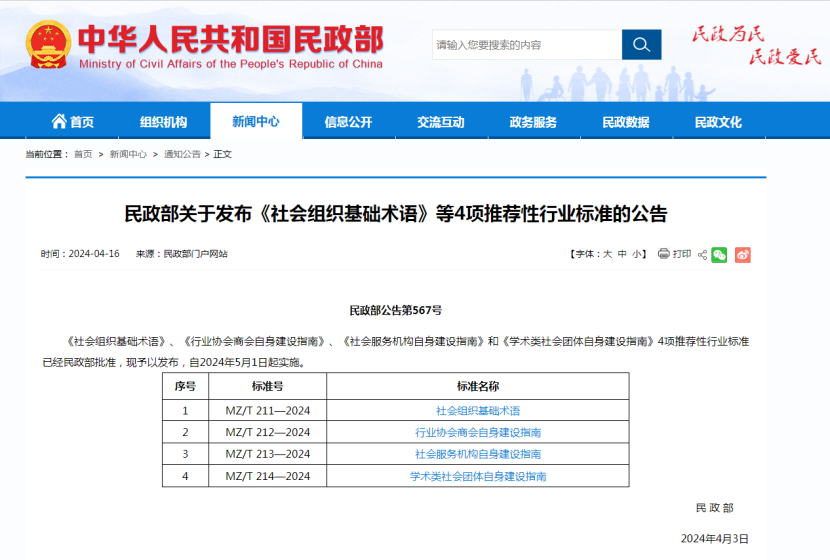Go to 新闻中心 in breadcrumb
Image resolution: width=830 pixels, height=560 pixels.
pyautogui.click(x=128, y=154)
